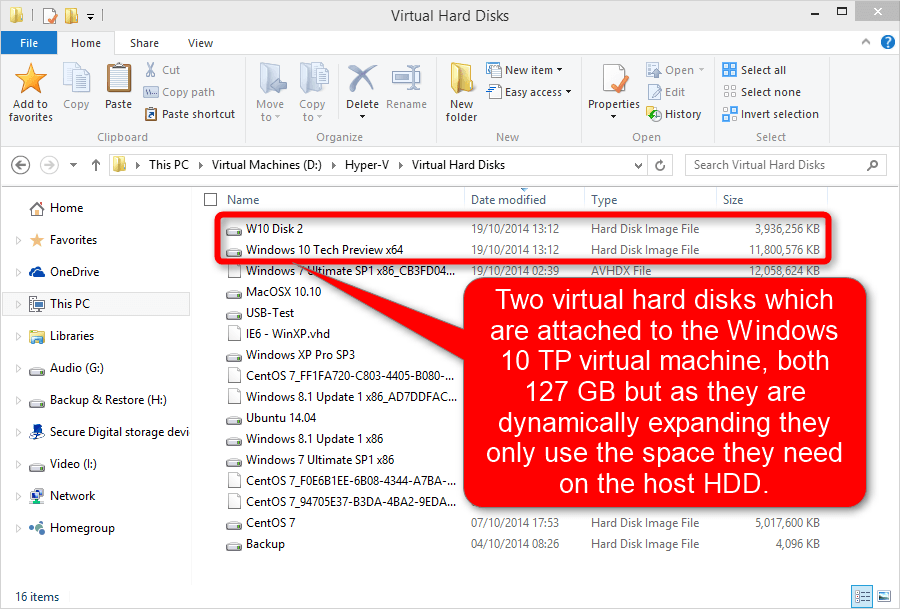Select the Windows XP Pro SP3 file

(x=300, y=355)
